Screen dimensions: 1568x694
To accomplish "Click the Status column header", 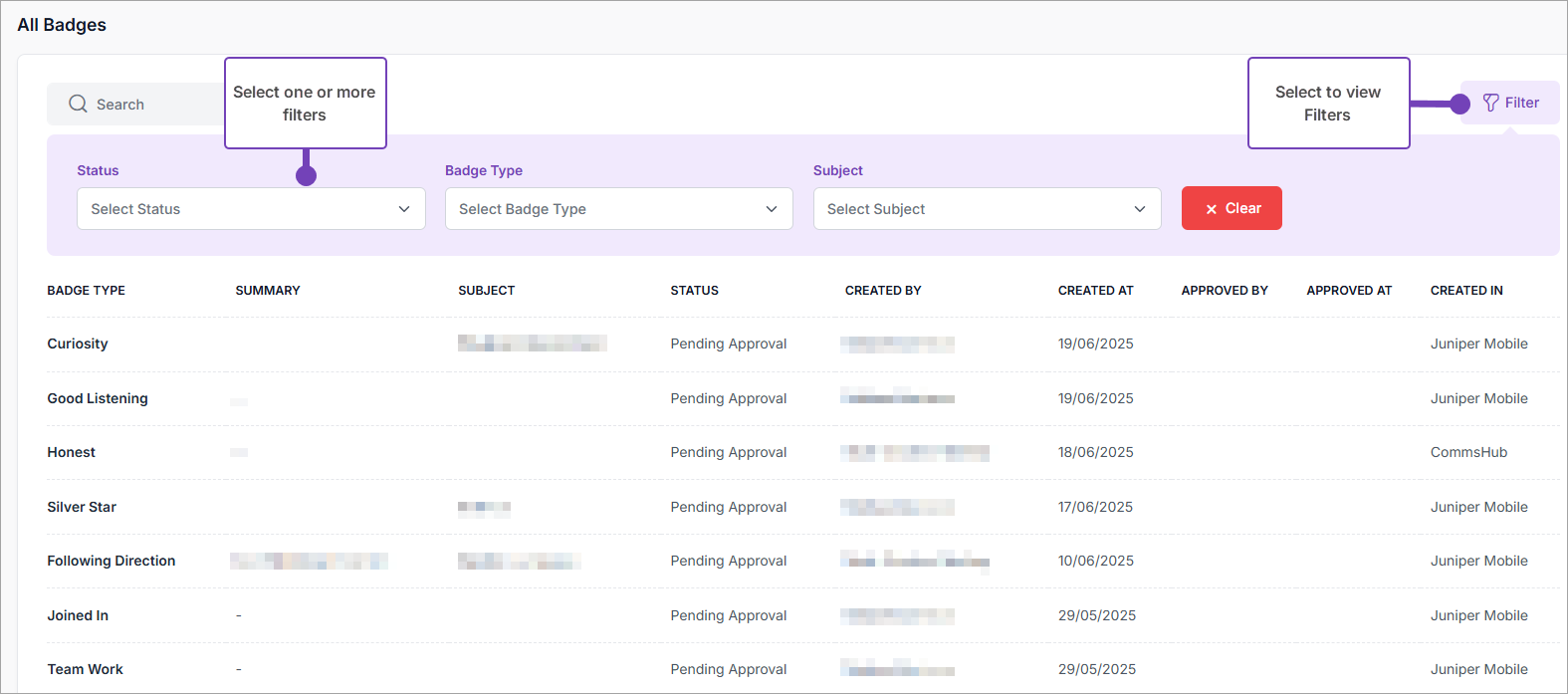I will pyautogui.click(x=694, y=291).
